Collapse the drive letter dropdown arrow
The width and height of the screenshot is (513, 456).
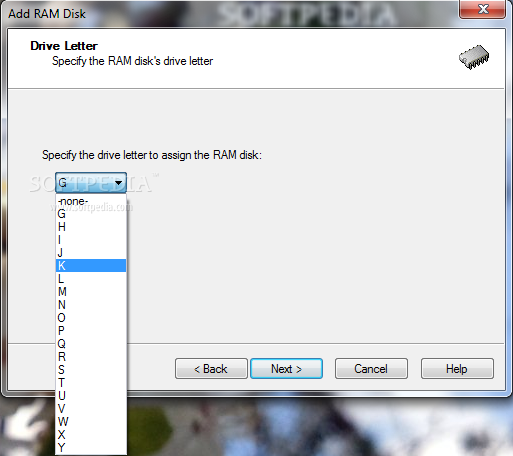[118, 183]
